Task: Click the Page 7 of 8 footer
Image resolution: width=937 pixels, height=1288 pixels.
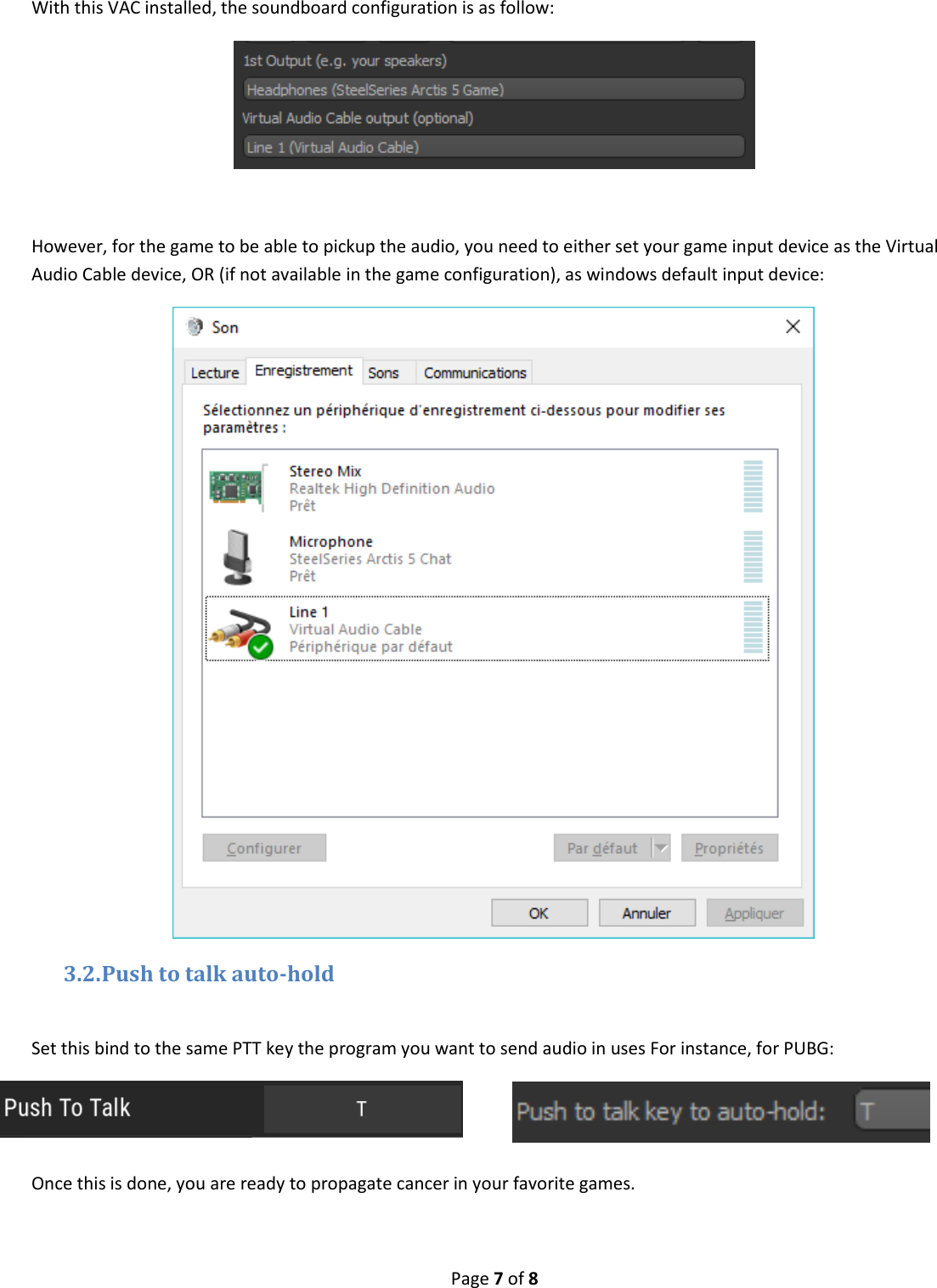Action: click(494, 1278)
